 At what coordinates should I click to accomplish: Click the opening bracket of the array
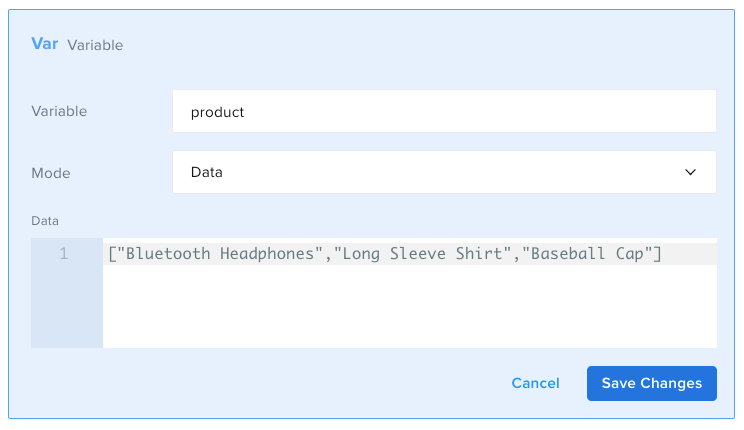click(112, 254)
